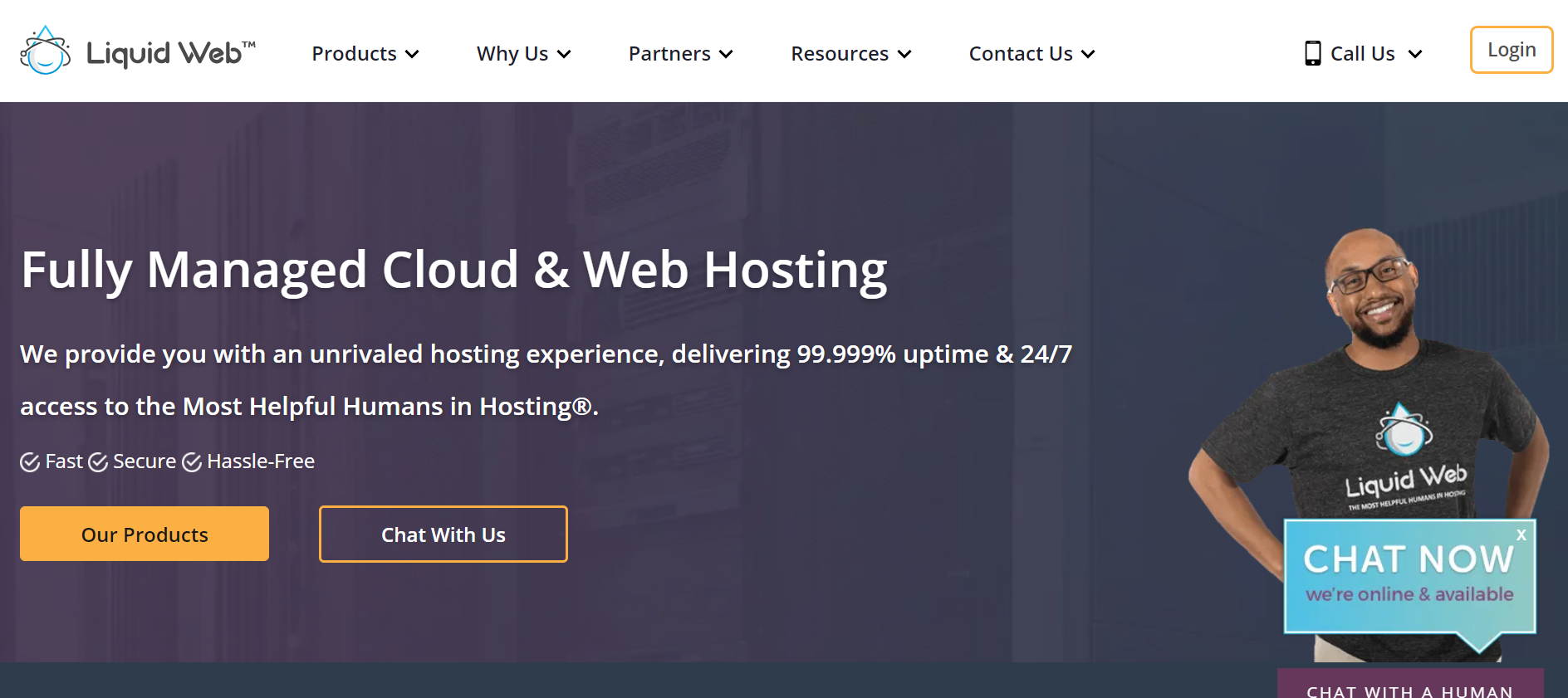1568x698 pixels.
Task: Click the Our Products button
Action: pos(145,534)
